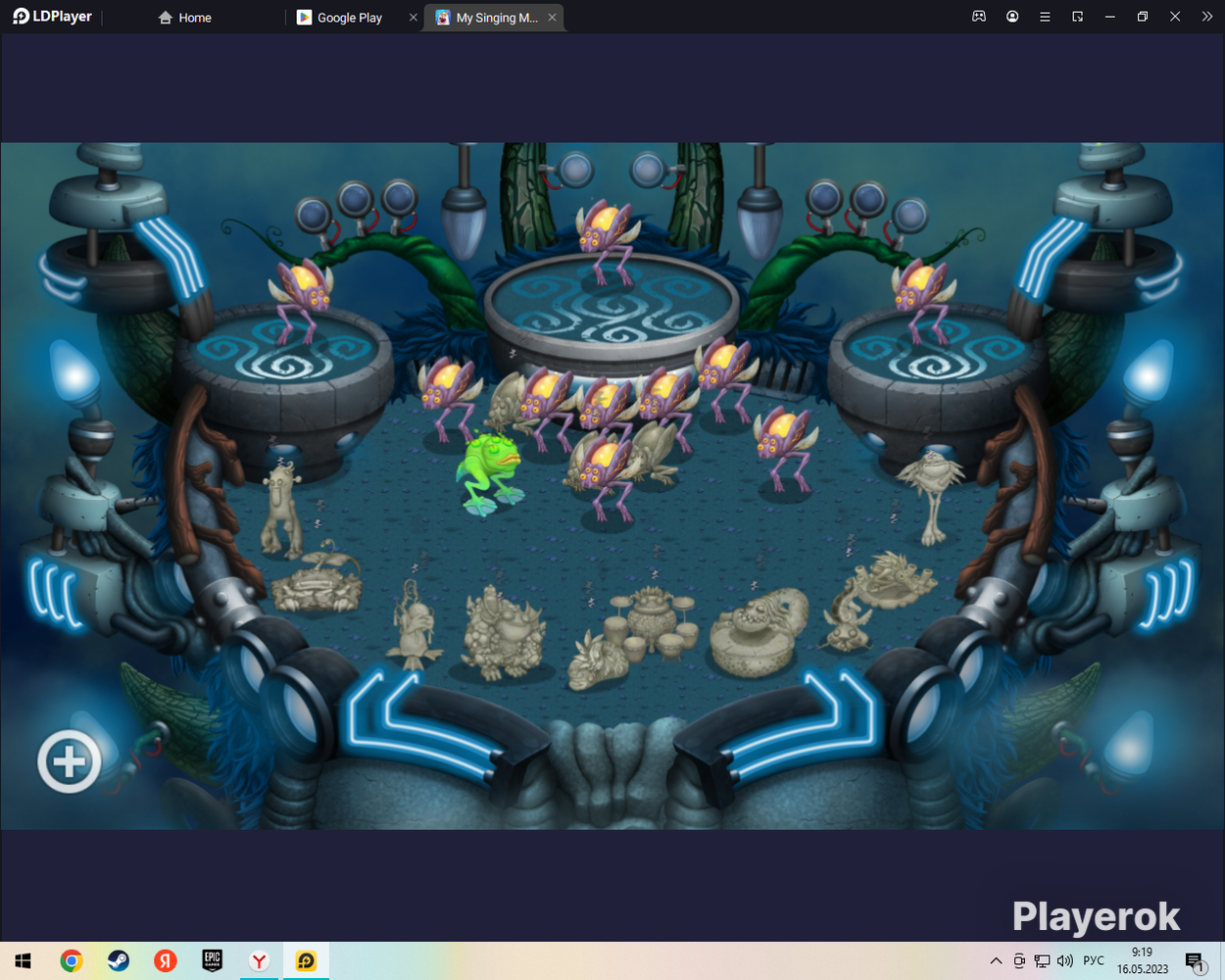Screen dimensions: 1225x980
Task: Click the round plus zoom button
Action: click(x=70, y=761)
